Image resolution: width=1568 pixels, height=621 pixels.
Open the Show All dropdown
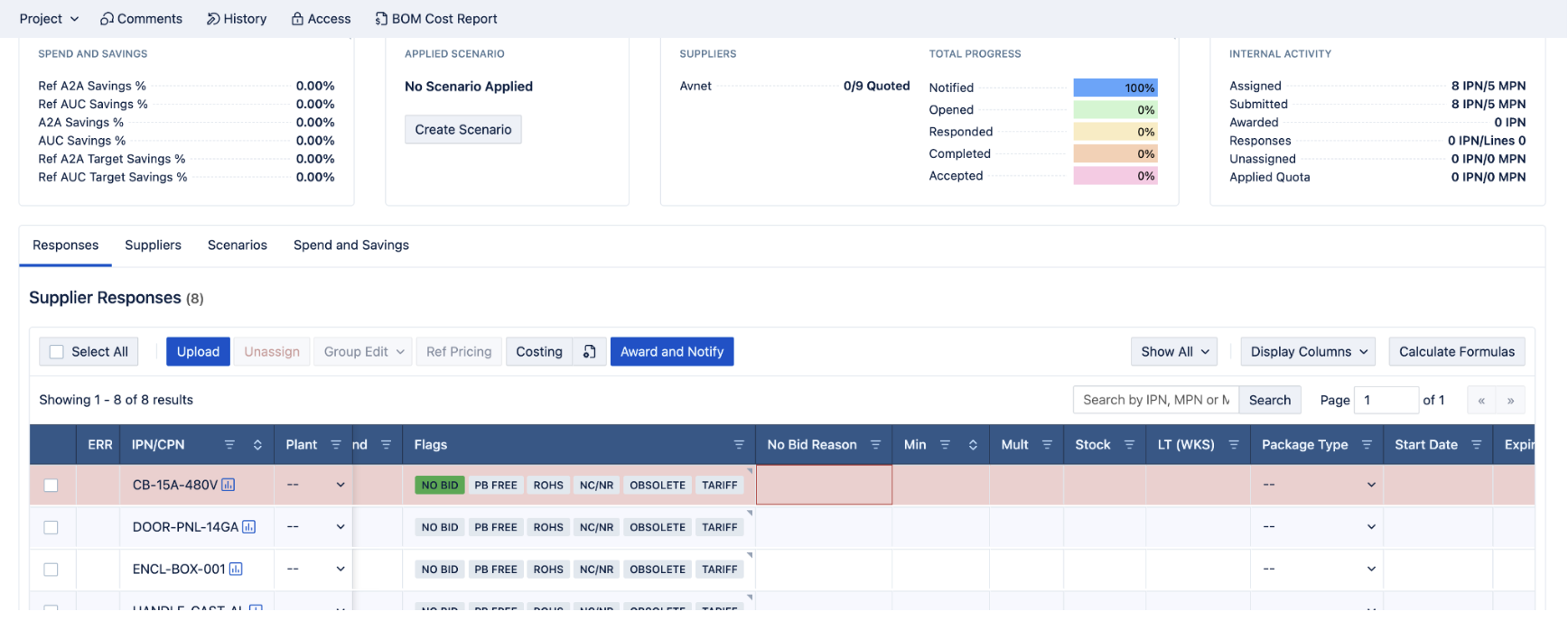coord(1173,352)
